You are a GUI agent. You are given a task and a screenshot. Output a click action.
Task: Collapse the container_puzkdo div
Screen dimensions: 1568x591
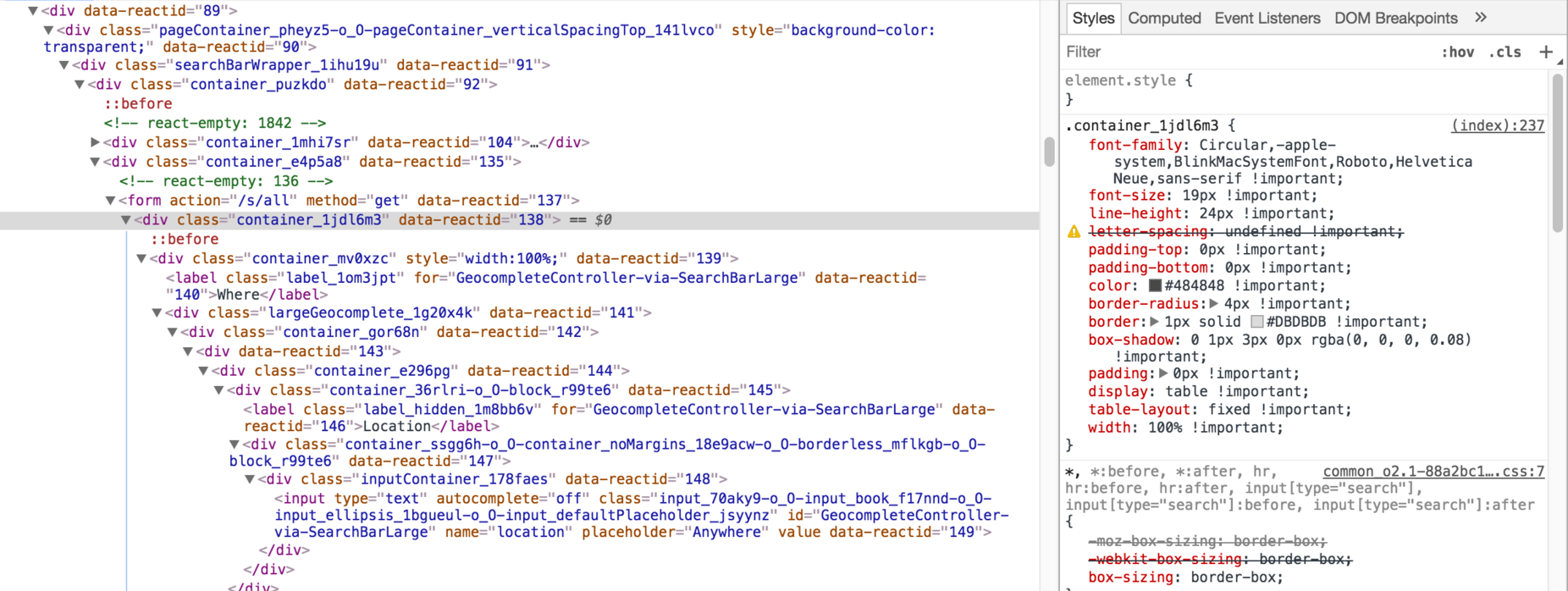[x=80, y=85]
